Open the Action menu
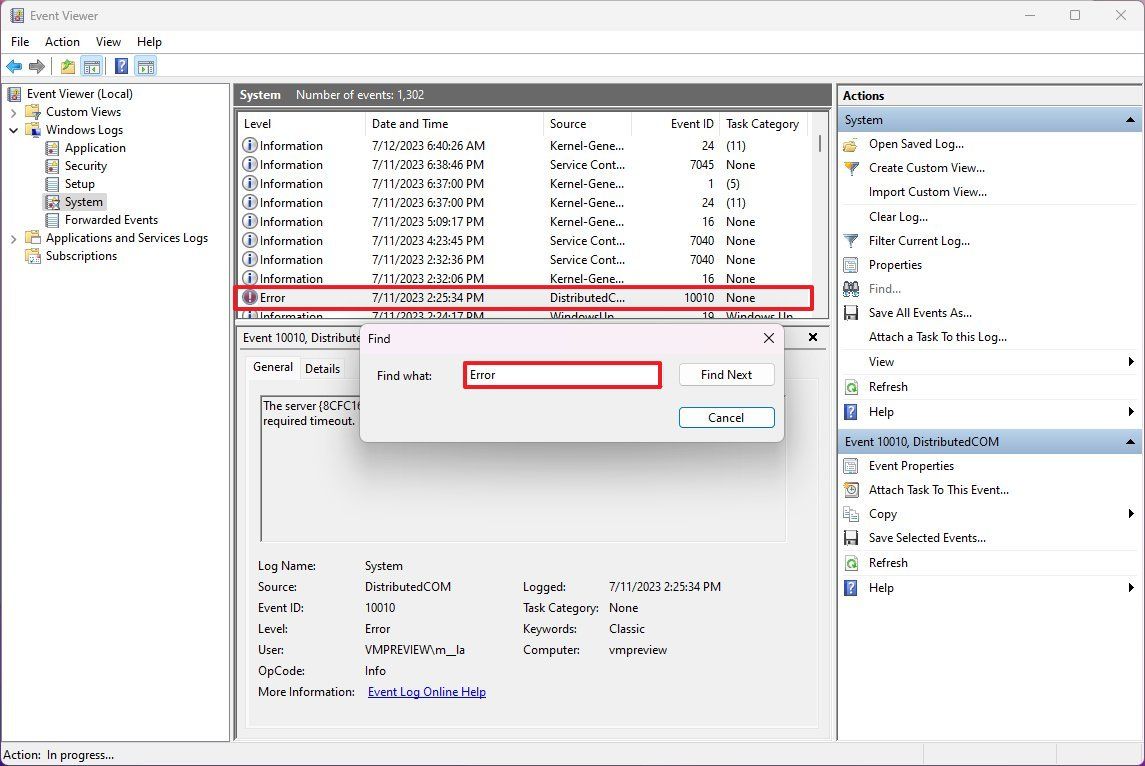The height and width of the screenshot is (766, 1145). click(62, 42)
